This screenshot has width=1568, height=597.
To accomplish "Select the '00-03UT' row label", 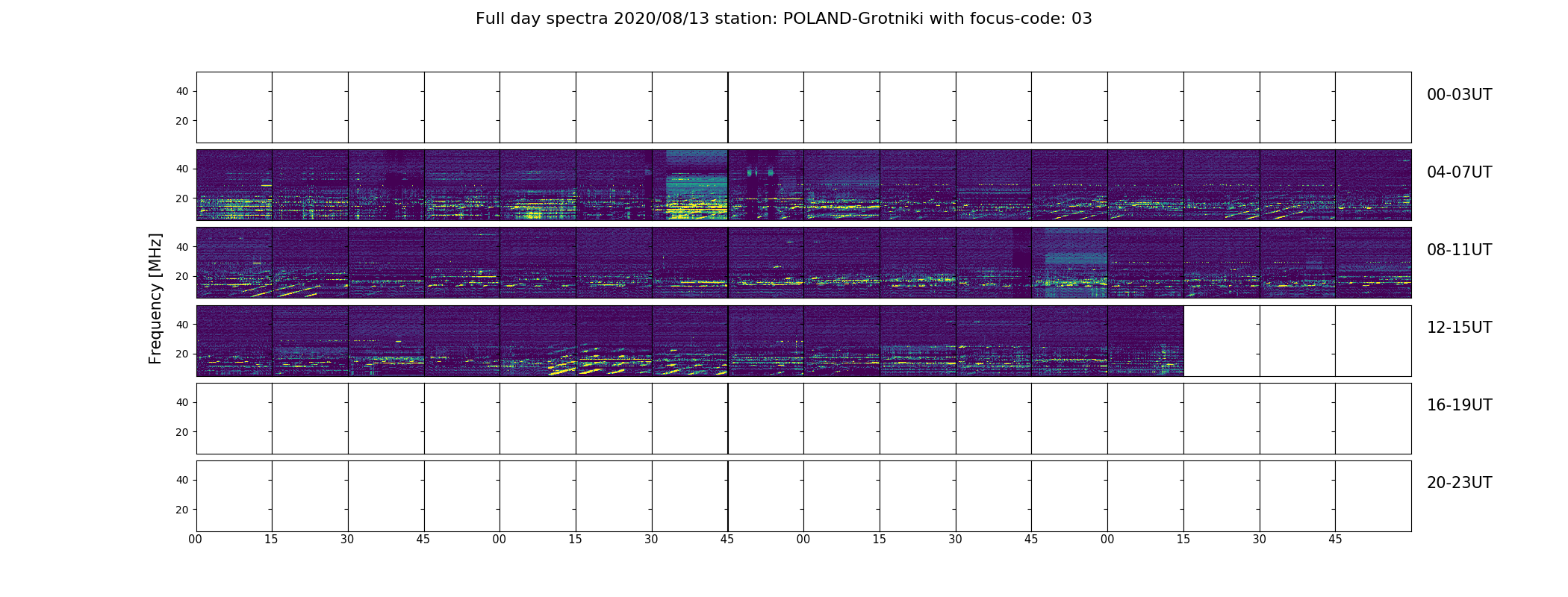I will tap(1459, 95).
